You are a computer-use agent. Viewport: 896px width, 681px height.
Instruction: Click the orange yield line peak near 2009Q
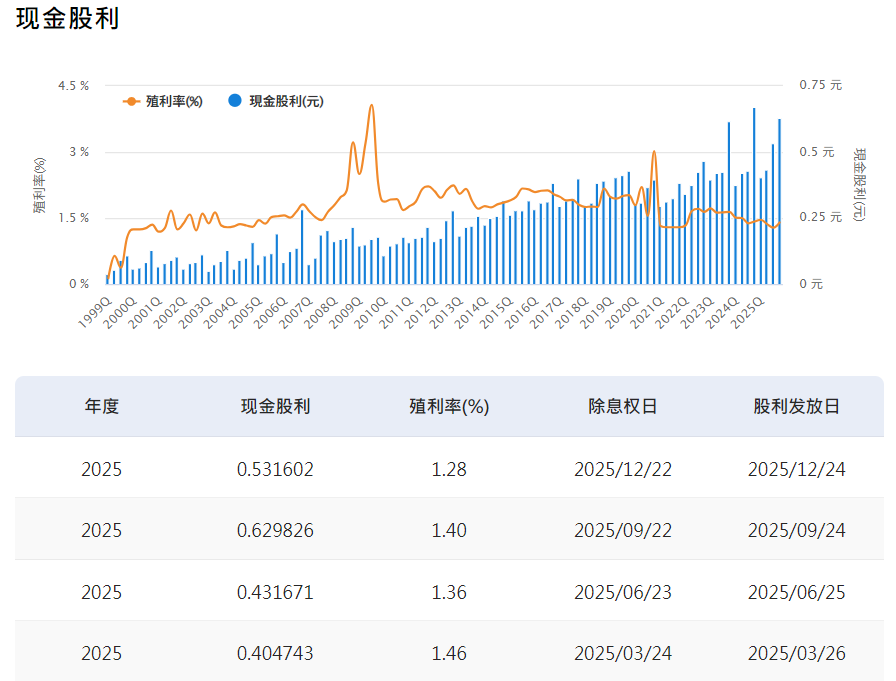coord(372,104)
